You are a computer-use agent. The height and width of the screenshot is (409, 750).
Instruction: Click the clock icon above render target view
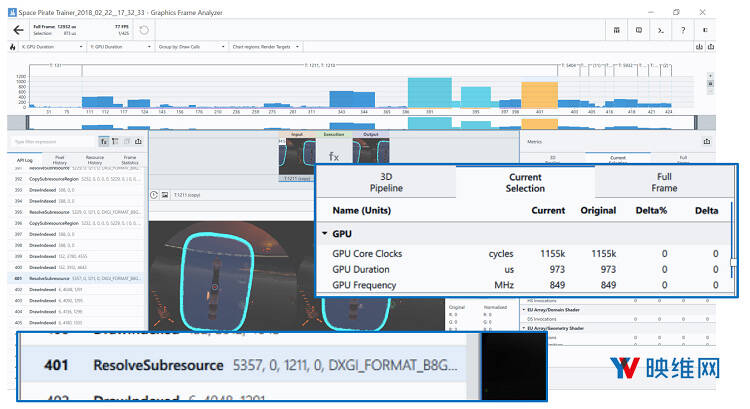click(153, 194)
